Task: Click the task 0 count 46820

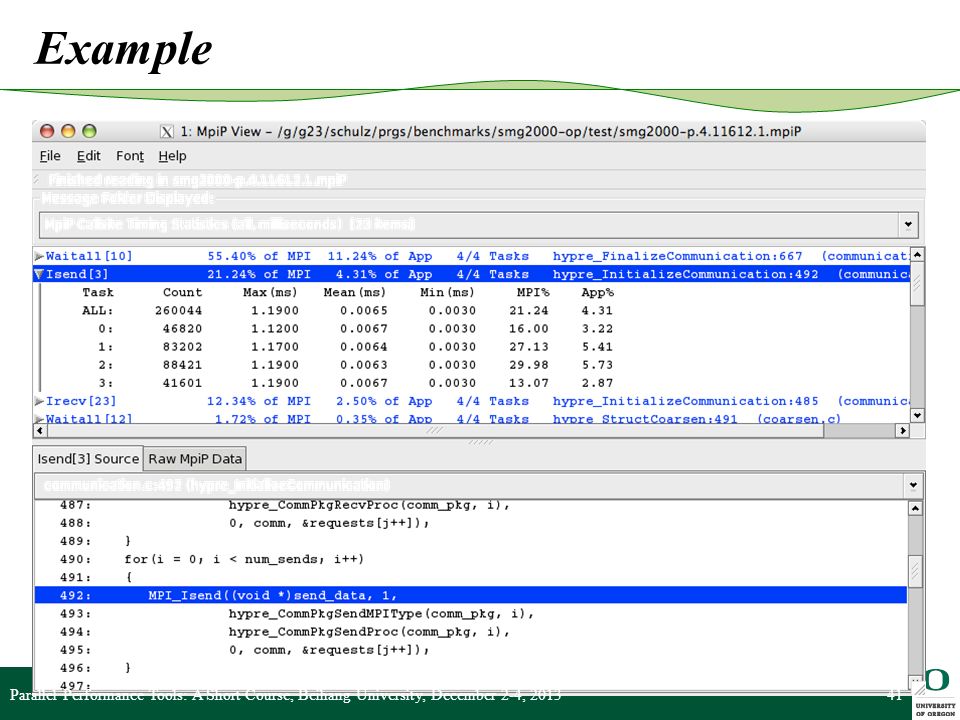Action: [x=182, y=329]
